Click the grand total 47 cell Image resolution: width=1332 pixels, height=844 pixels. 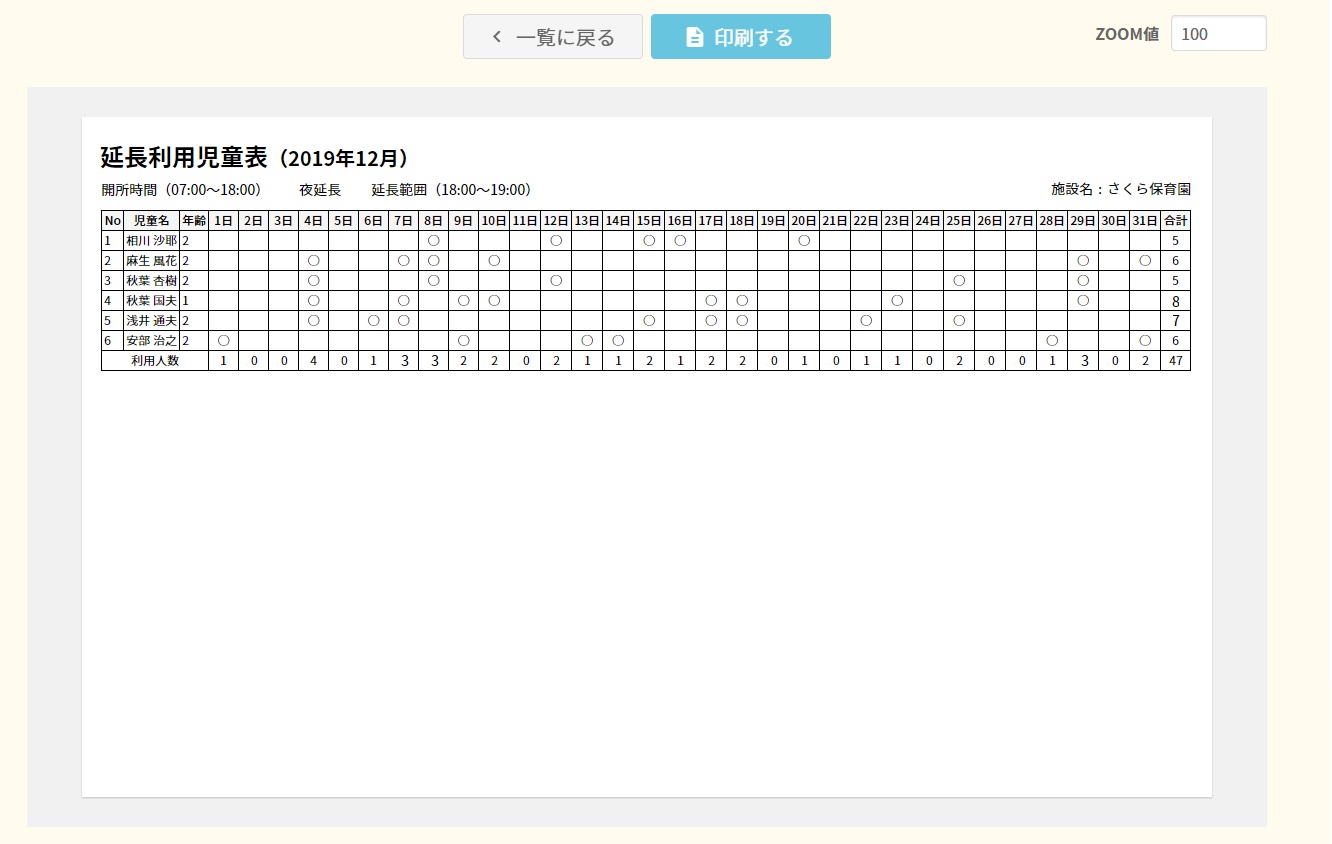click(1176, 361)
